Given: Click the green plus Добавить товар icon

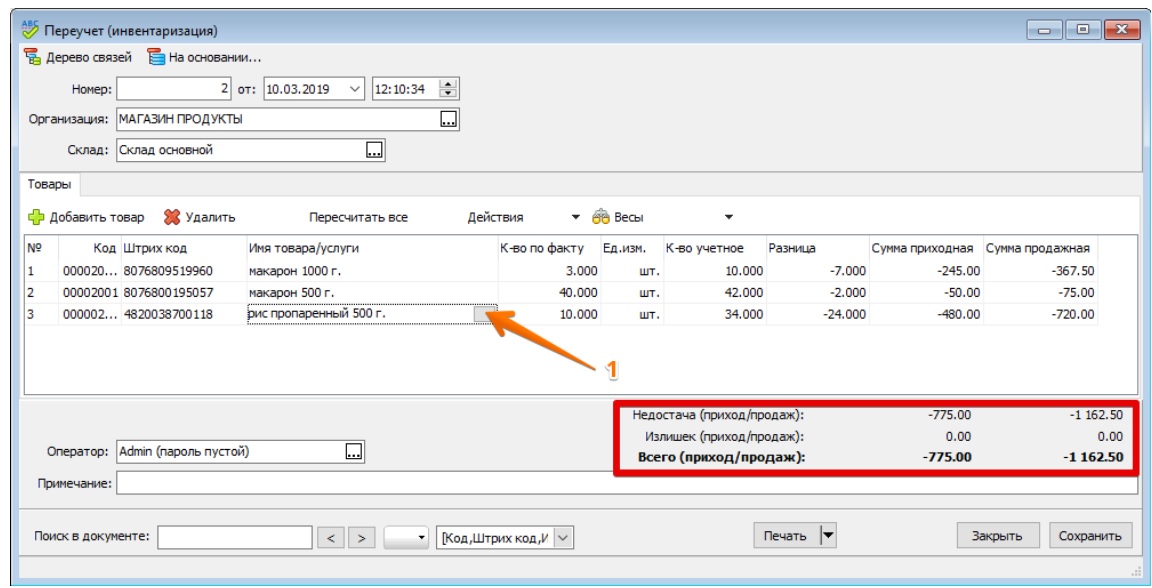Looking at the screenshot, I should pos(36,218).
